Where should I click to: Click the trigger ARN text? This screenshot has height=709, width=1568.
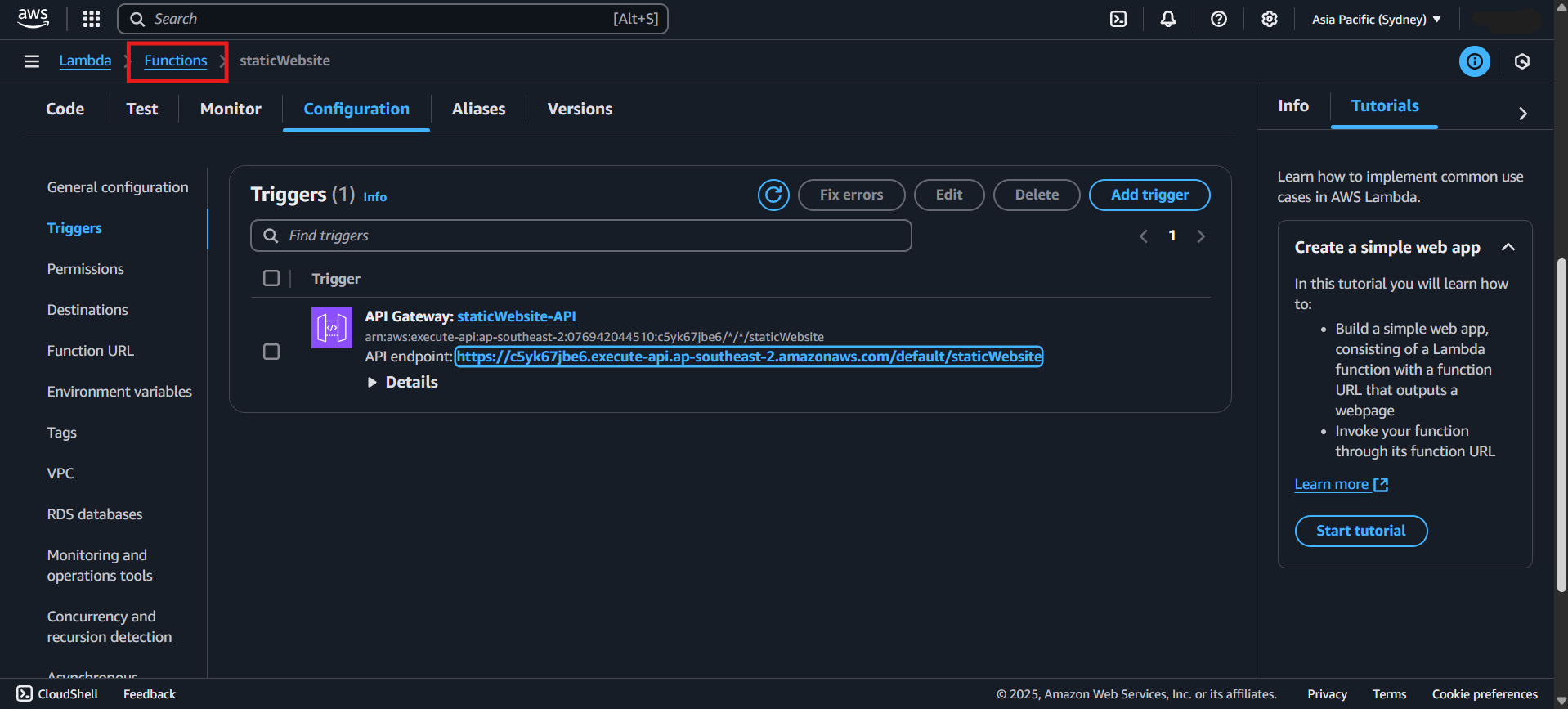click(x=594, y=337)
